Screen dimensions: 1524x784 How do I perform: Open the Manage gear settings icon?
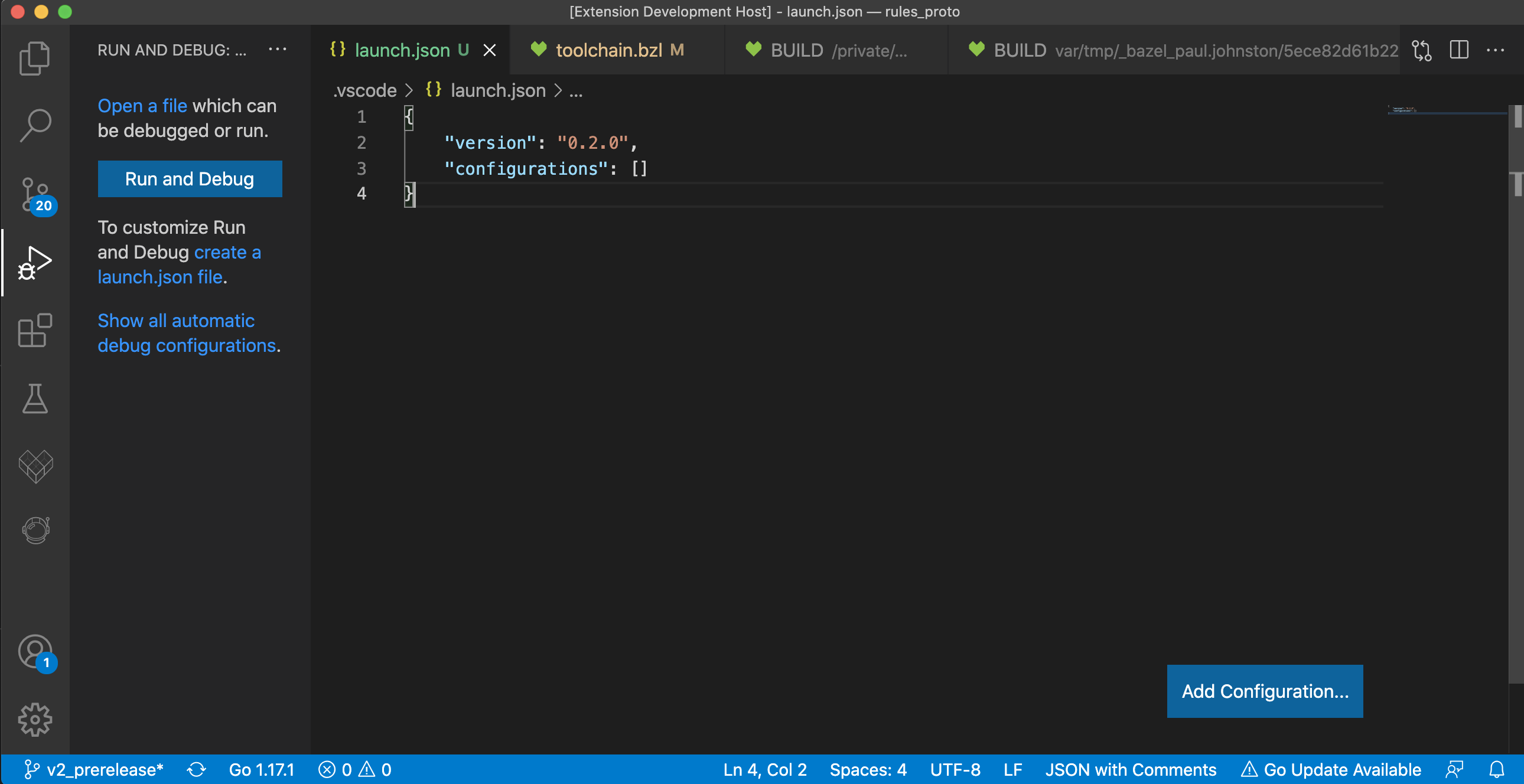click(x=35, y=719)
